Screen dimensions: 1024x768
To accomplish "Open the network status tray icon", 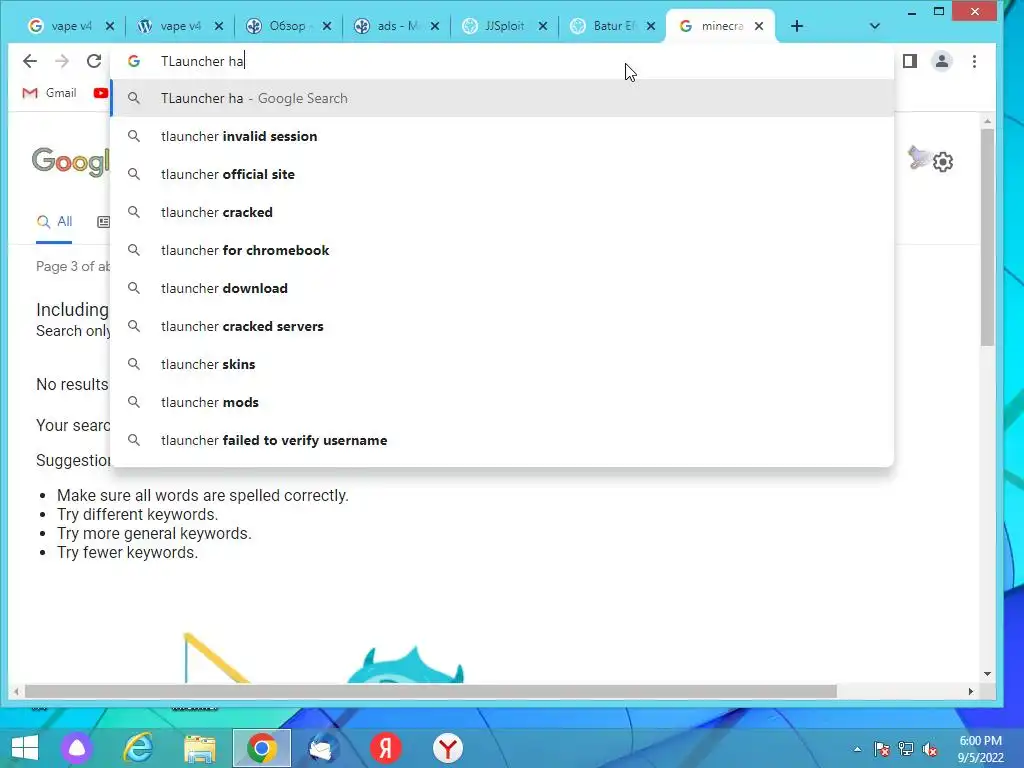I will pyautogui.click(x=906, y=749).
